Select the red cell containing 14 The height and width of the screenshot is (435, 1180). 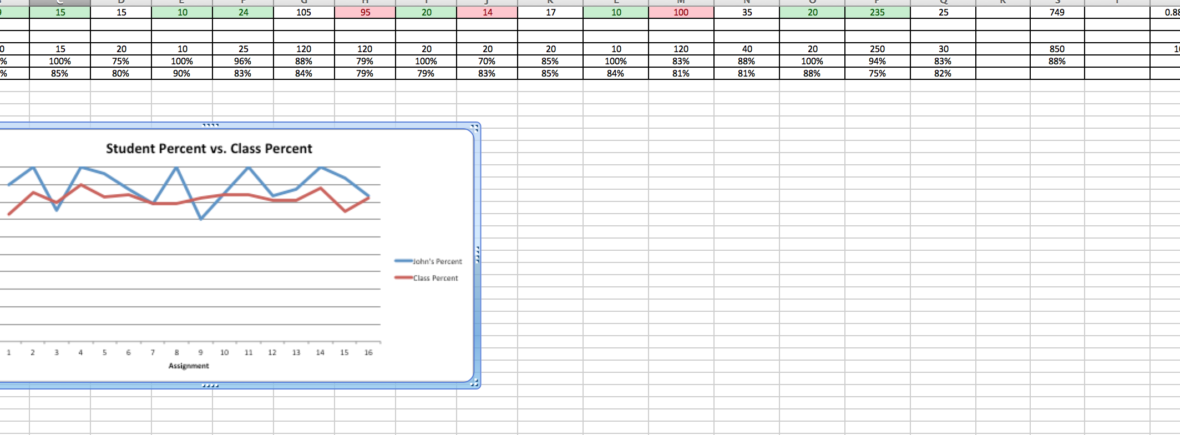click(487, 13)
